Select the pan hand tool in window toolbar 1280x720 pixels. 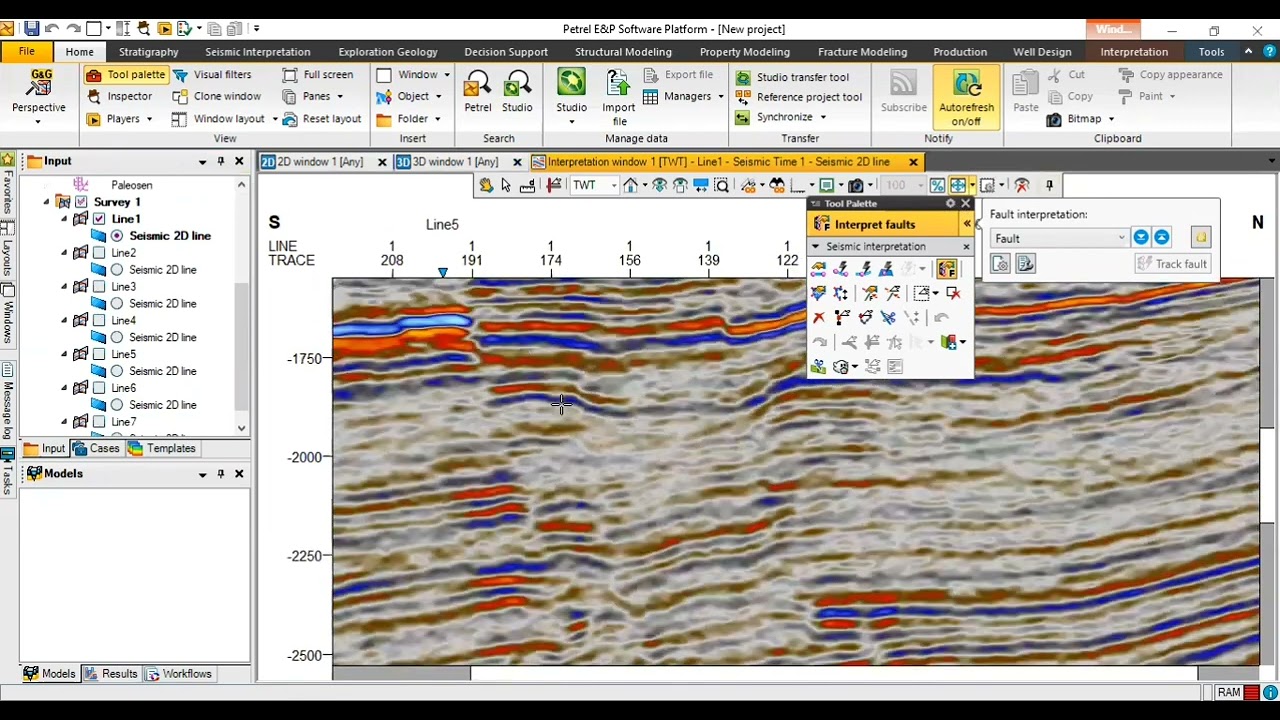[486, 185]
